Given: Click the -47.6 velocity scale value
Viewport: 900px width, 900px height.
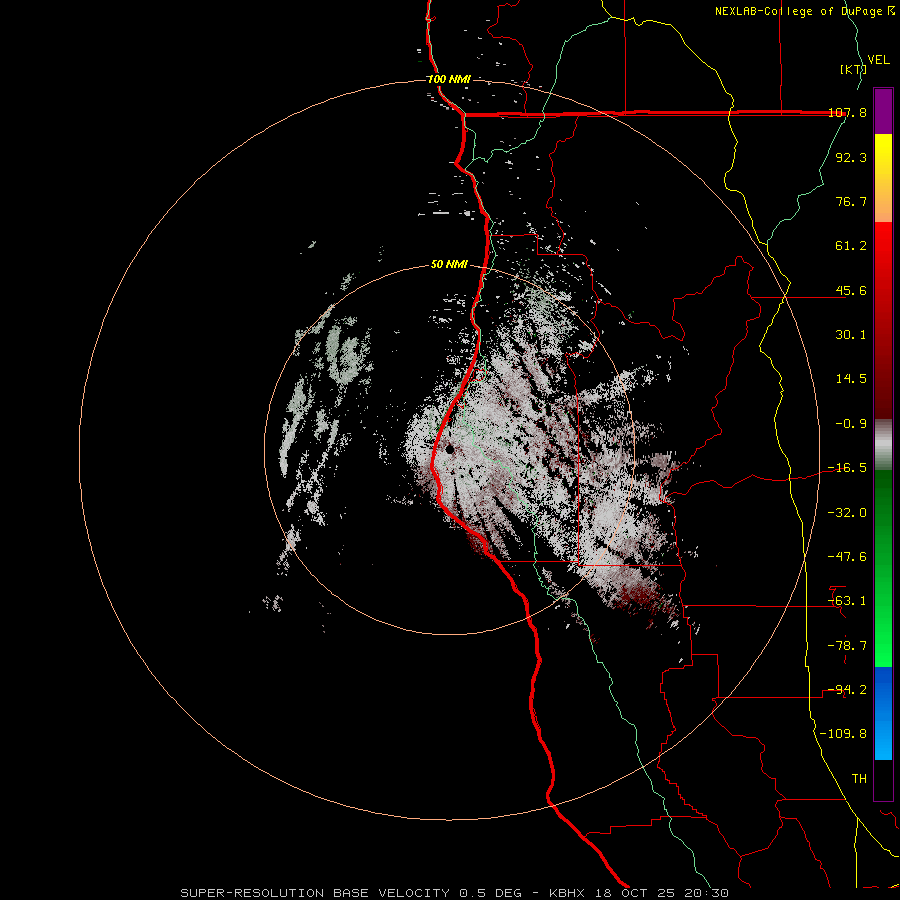Looking at the screenshot, I should tap(847, 557).
